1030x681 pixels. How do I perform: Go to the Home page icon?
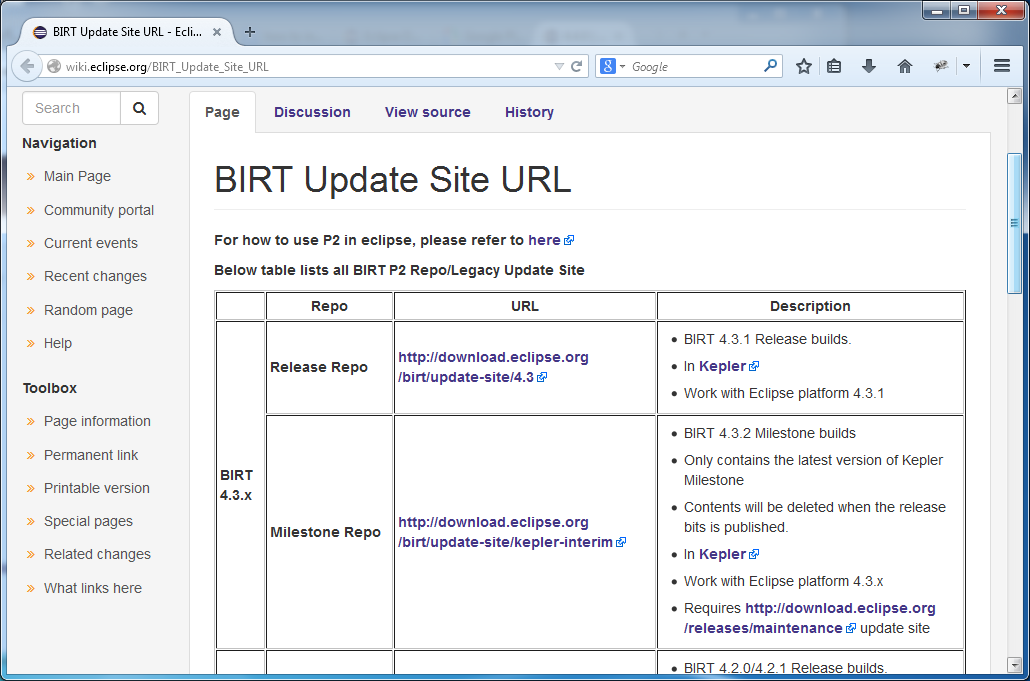pyautogui.click(x=905, y=66)
